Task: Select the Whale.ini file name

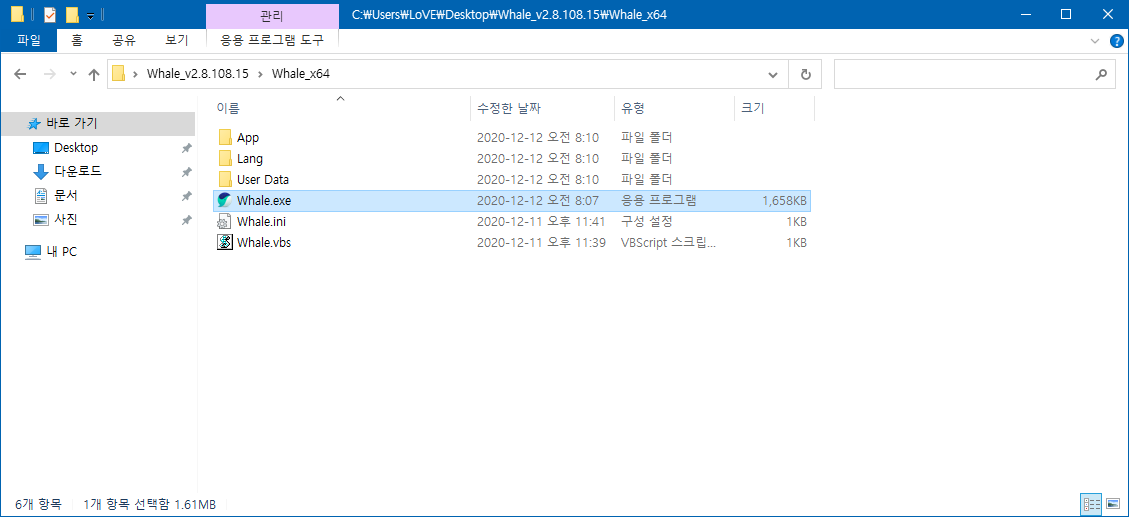Action: [x=261, y=222]
